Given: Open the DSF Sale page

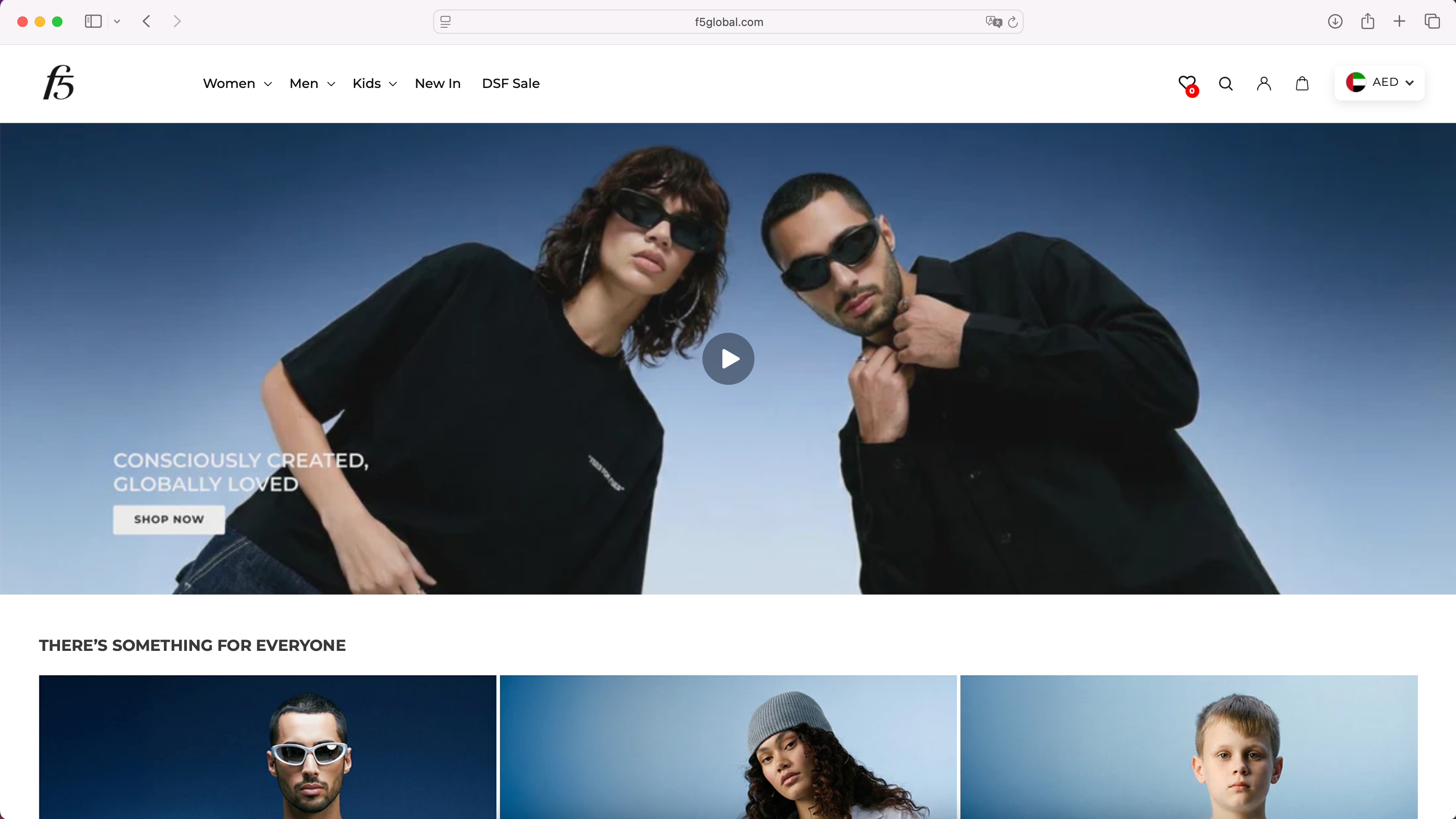Looking at the screenshot, I should coord(510,83).
